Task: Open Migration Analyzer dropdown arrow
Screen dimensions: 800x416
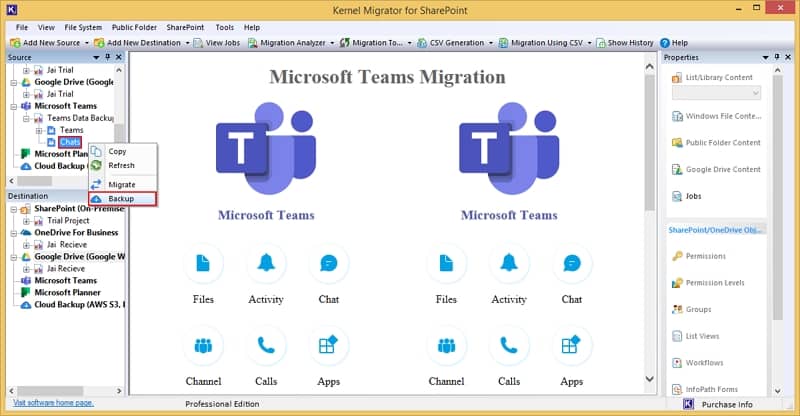Action: tap(332, 43)
